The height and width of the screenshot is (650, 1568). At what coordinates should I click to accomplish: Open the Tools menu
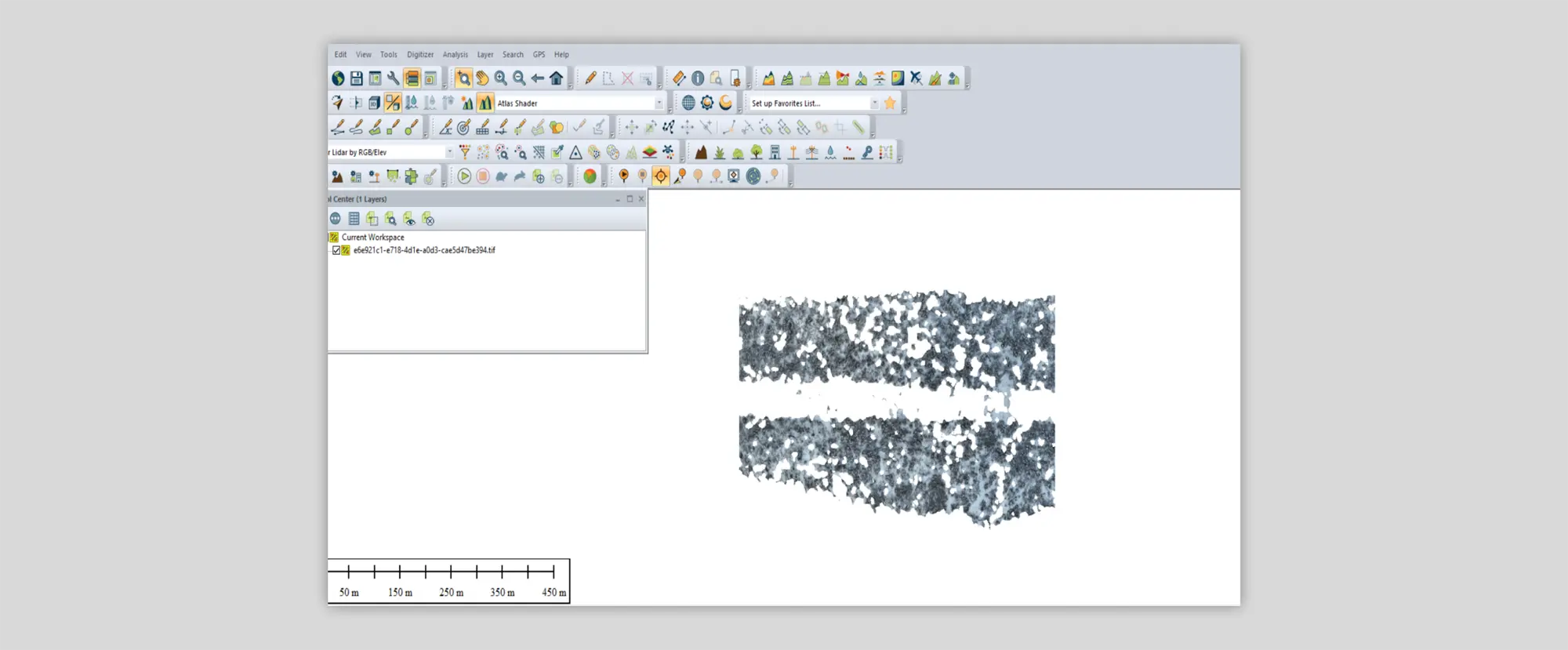[x=389, y=55]
